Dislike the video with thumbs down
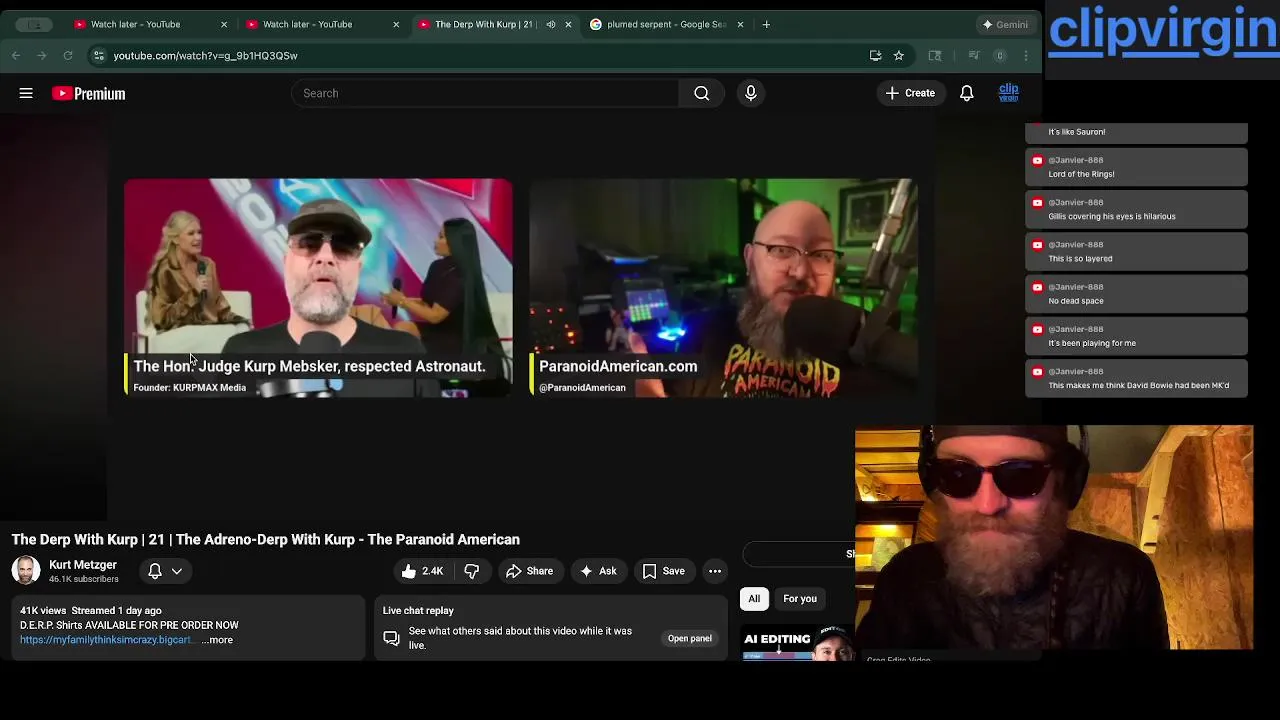The image size is (1280, 720). [x=472, y=571]
